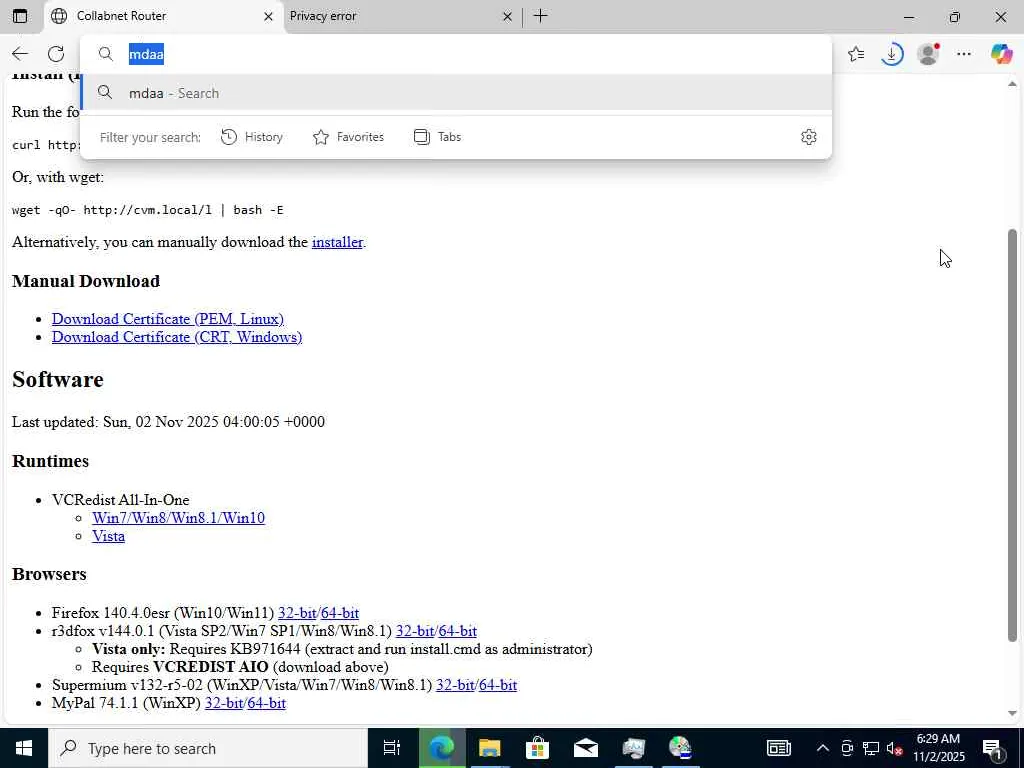Filter search by Favorites
1024x768 pixels.
tap(349, 137)
